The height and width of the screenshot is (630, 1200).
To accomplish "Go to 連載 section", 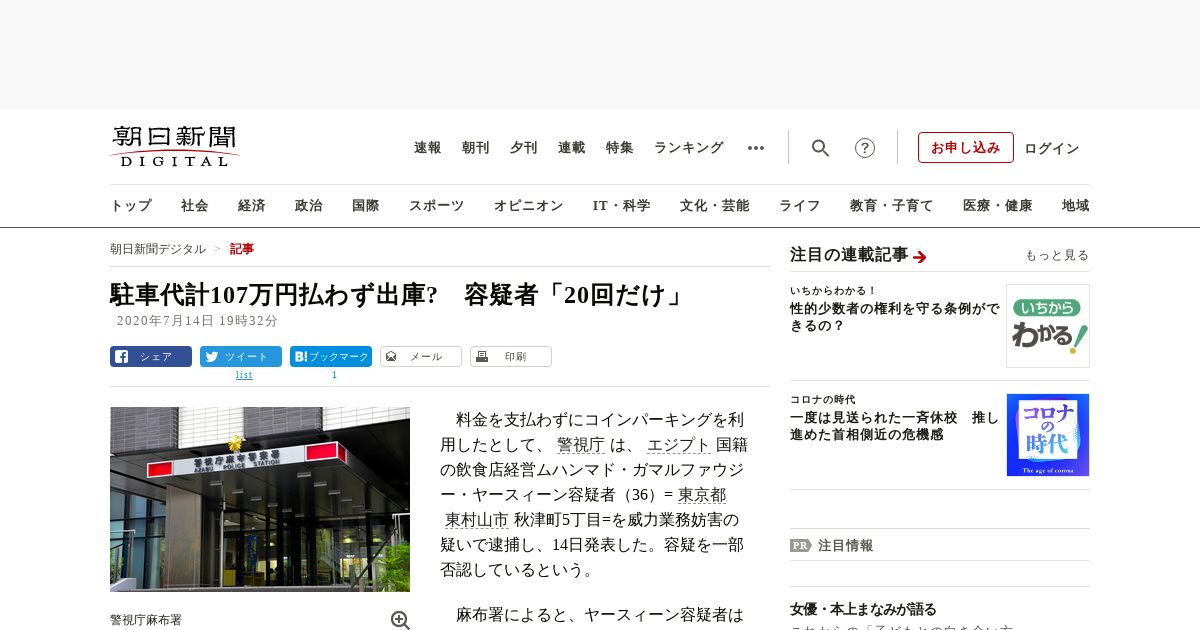I will (x=572, y=148).
